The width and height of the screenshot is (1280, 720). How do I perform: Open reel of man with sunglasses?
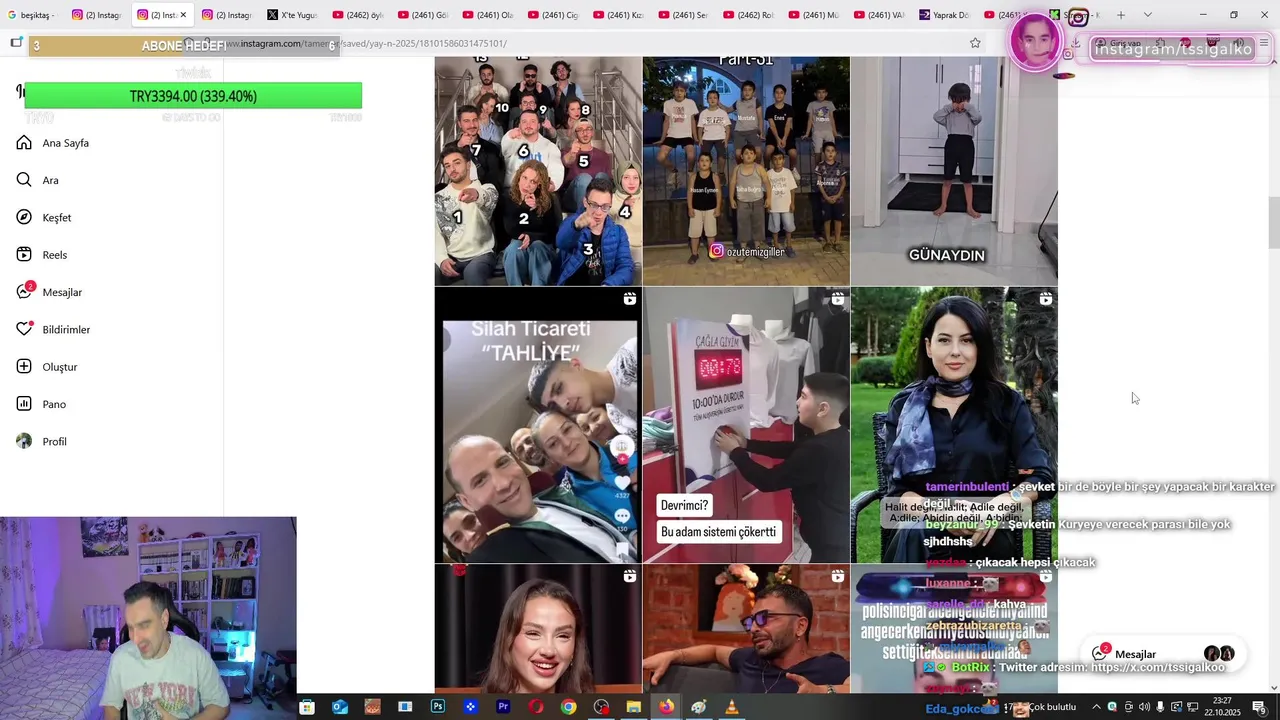(746, 629)
